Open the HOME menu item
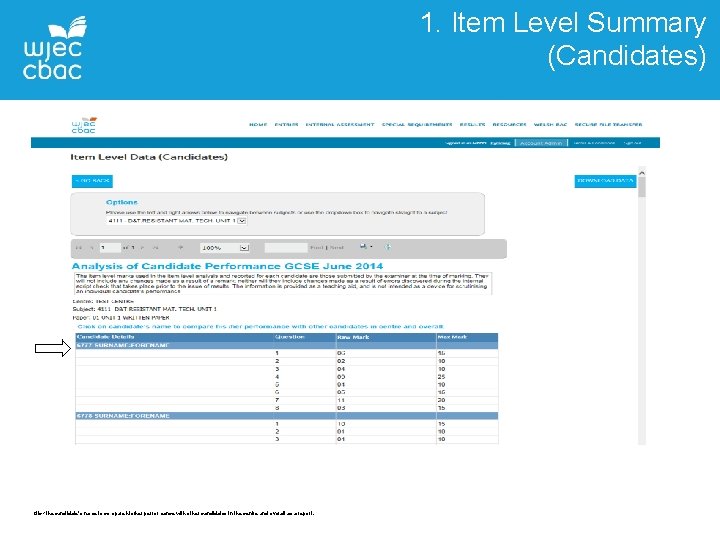The height and width of the screenshot is (540, 720). tap(258, 124)
